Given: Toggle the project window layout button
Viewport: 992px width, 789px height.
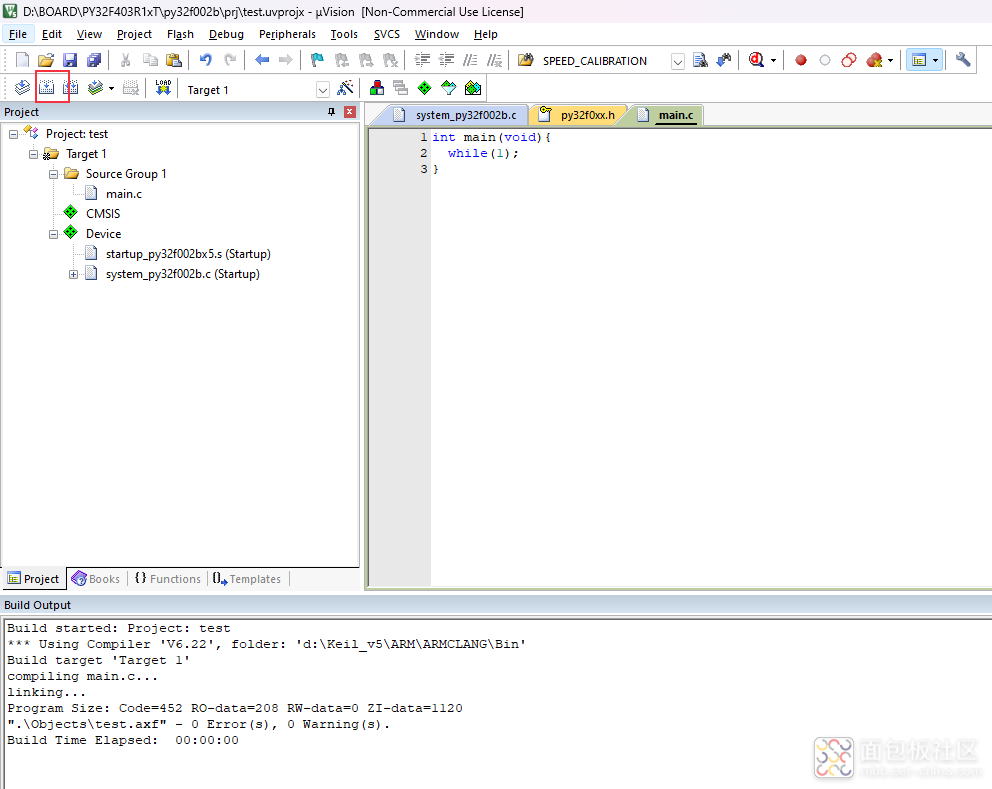Looking at the screenshot, I should pyautogui.click(x=919, y=60).
